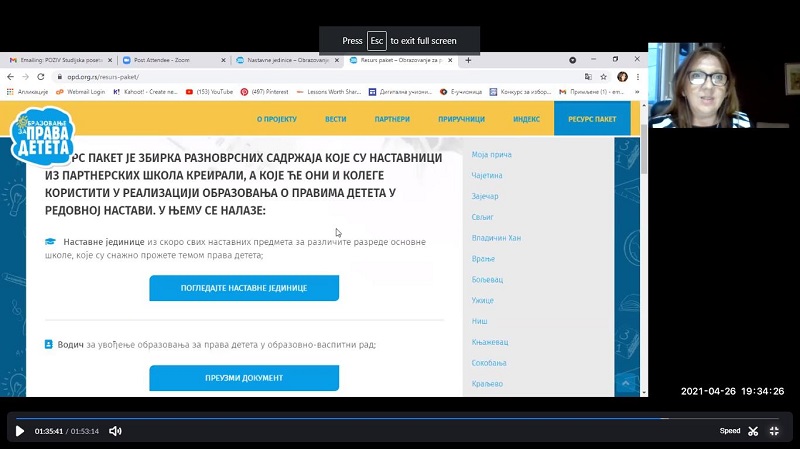This screenshot has width=800, height=449.
Task: Open the Chrome profile avatar
Action: (622, 77)
